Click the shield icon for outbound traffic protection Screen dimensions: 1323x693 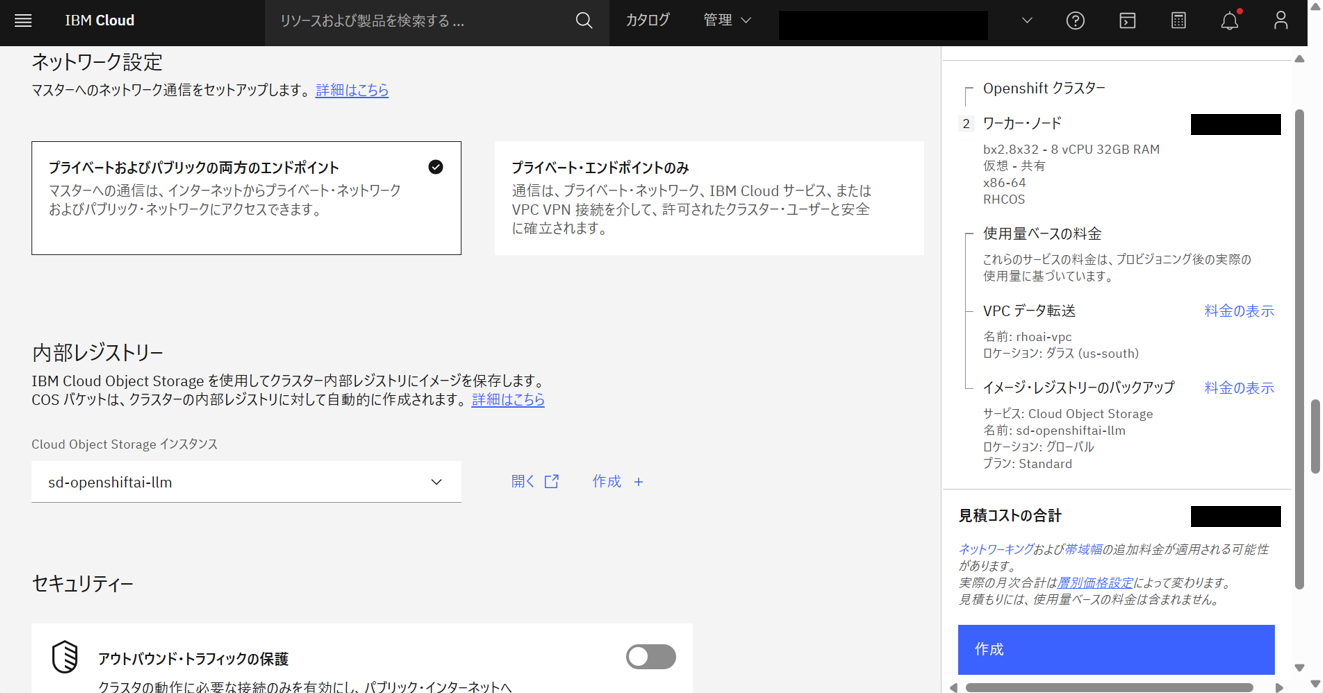[x=65, y=657]
